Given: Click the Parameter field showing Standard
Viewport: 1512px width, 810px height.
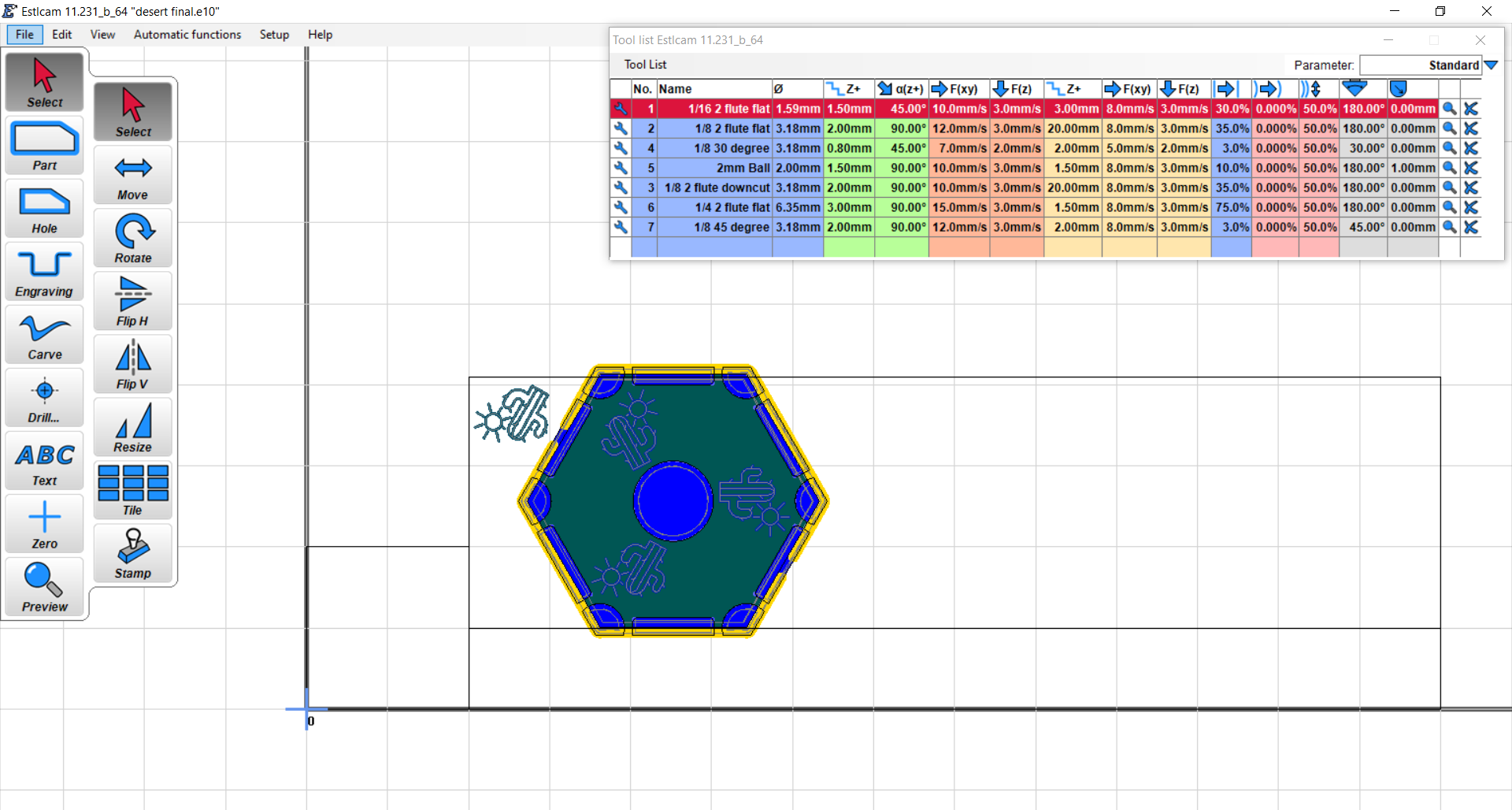Looking at the screenshot, I should (1421, 65).
